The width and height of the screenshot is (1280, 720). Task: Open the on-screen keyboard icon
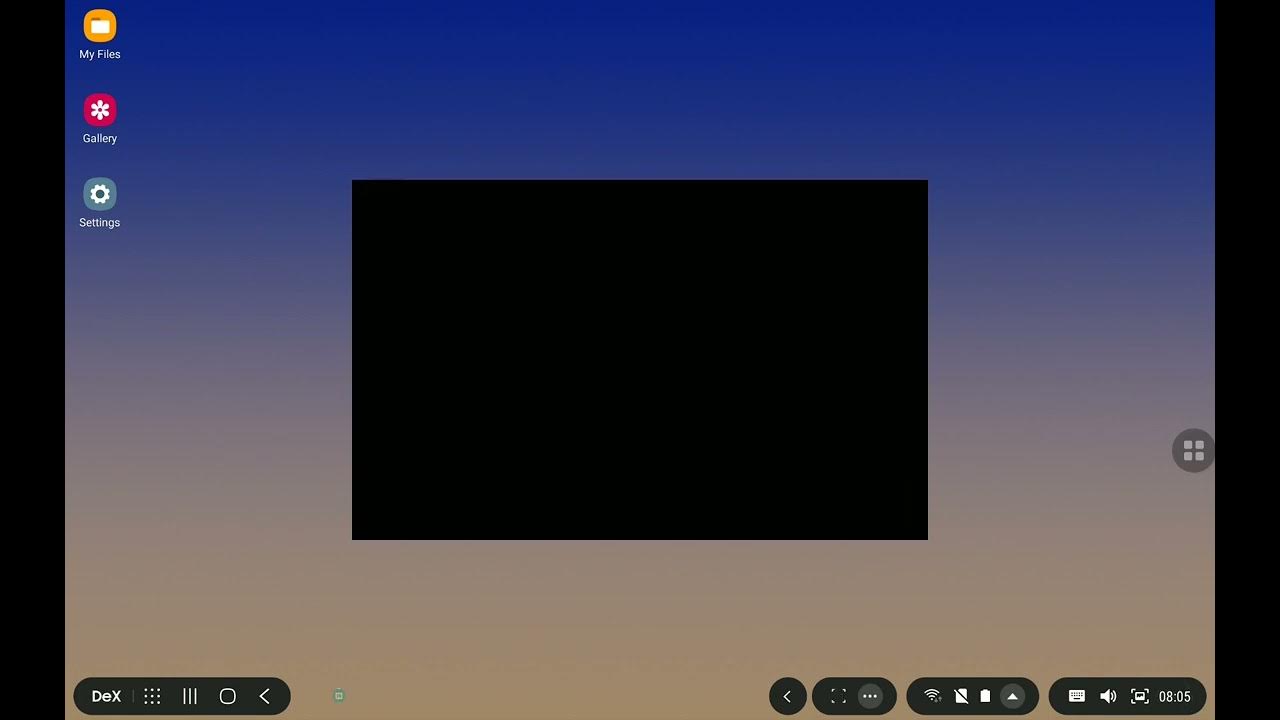[1077, 696]
